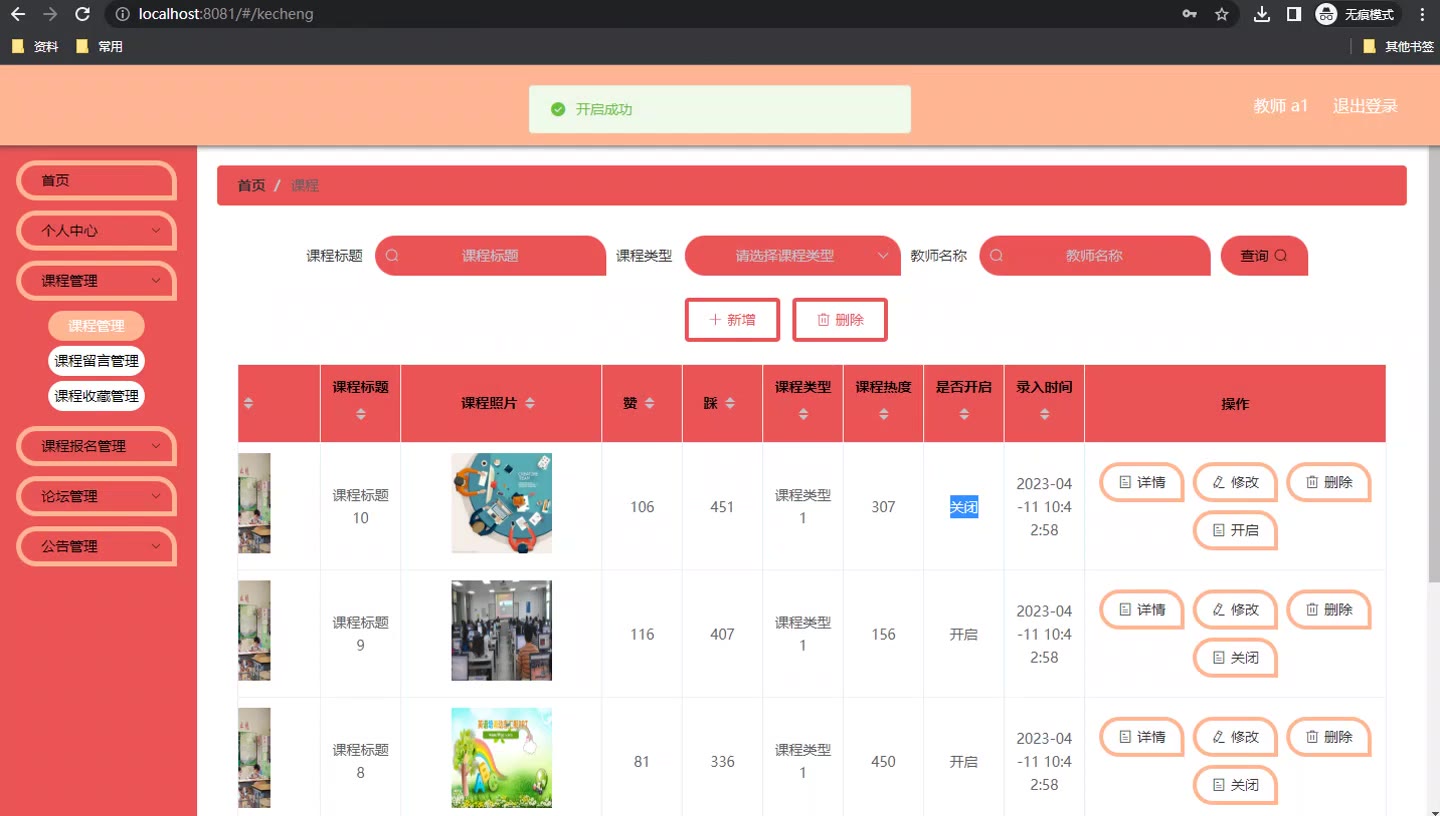The width and height of the screenshot is (1440, 816).
Task: Reload the current page
Action: click(x=83, y=14)
